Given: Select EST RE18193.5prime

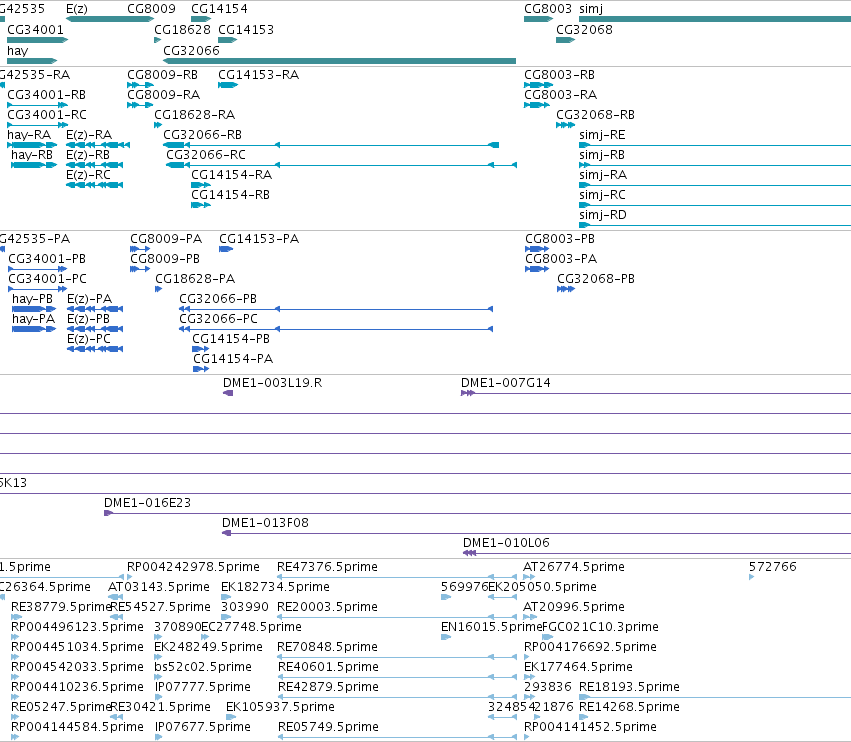Looking at the screenshot, I should [x=629, y=687].
